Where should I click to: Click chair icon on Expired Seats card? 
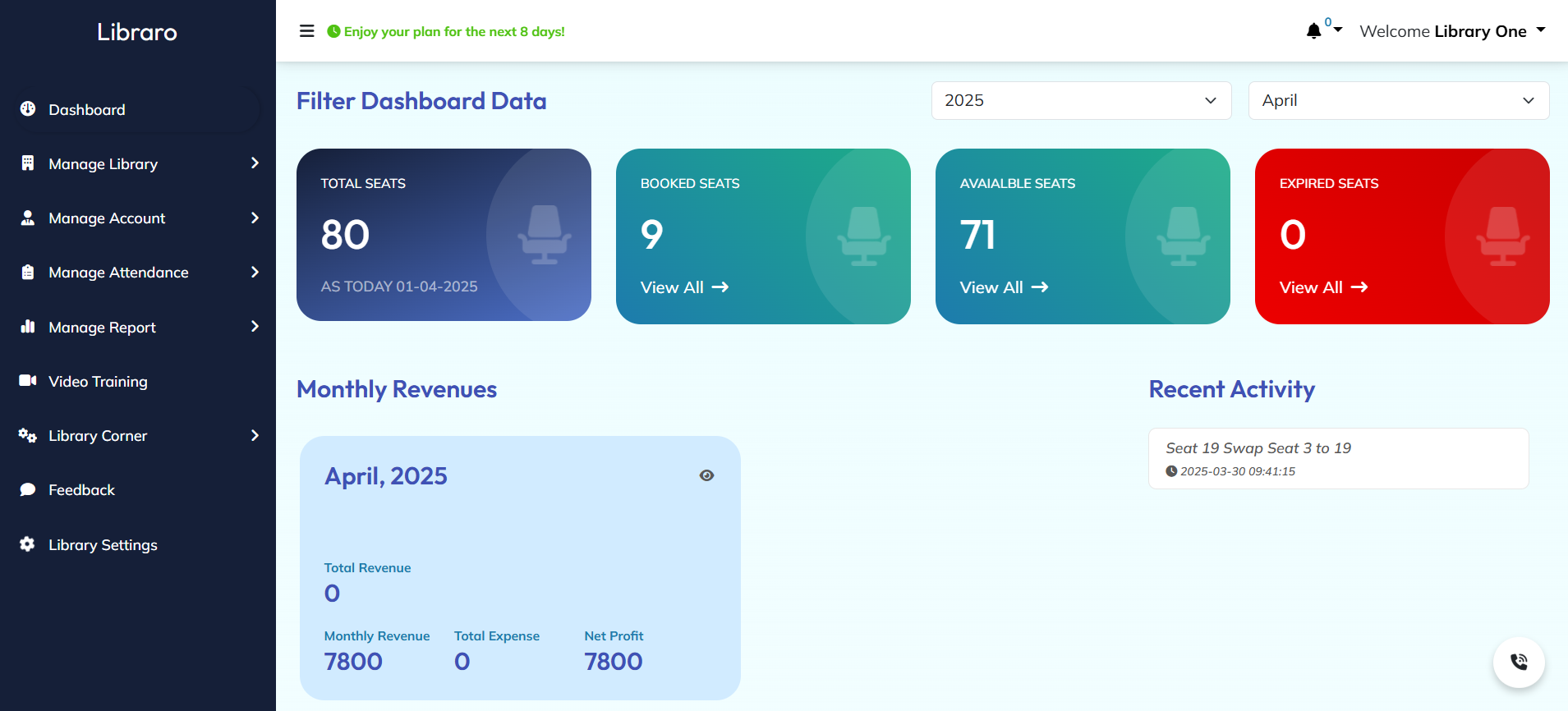click(1502, 236)
